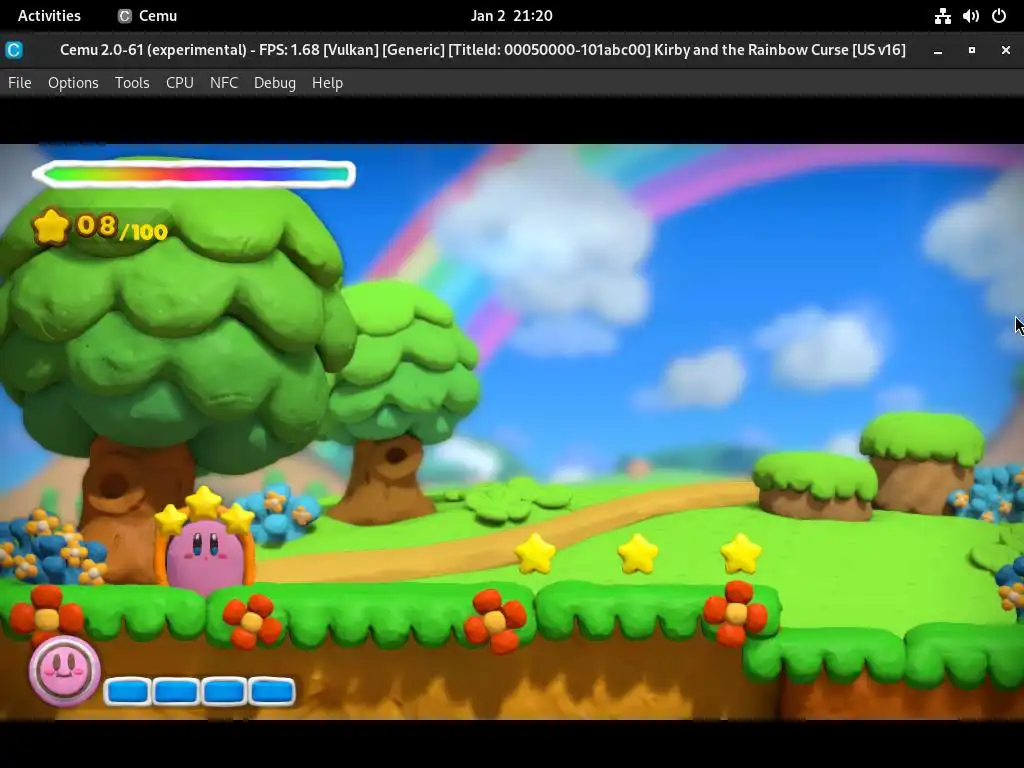The image size is (1024, 768).
Task: Open the File menu
Action: coord(20,83)
